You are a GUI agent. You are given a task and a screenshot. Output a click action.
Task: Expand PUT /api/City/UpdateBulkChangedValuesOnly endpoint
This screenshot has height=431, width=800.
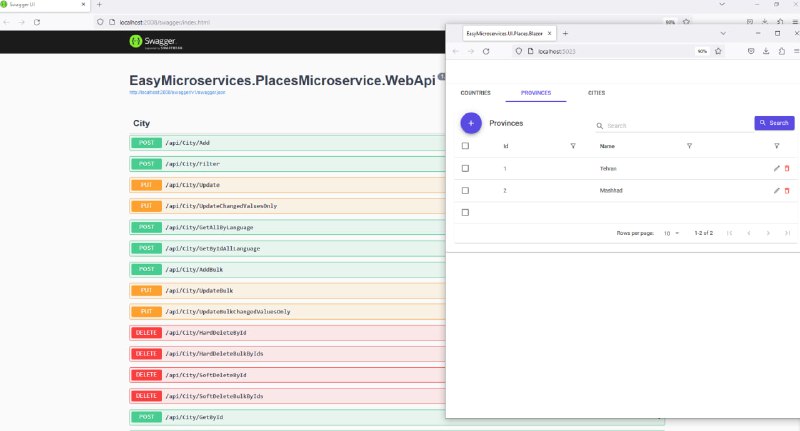tap(287, 312)
